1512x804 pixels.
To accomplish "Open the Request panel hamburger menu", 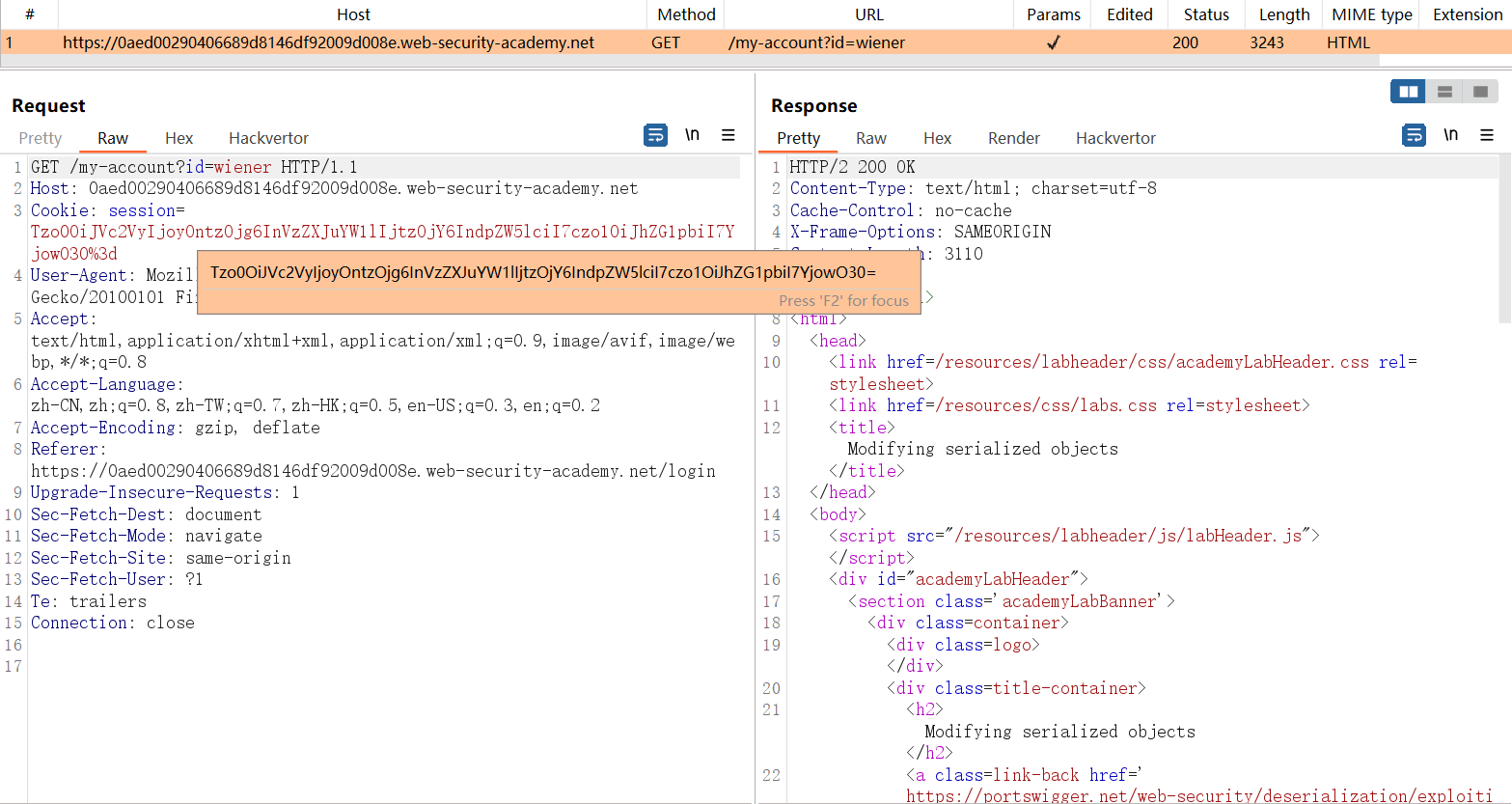I will [729, 136].
